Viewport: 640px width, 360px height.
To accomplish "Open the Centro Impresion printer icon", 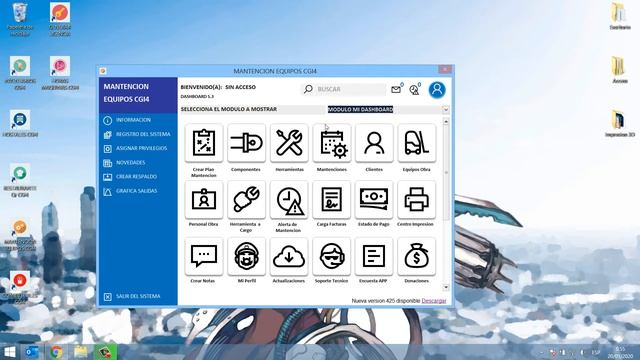I will point(416,200).
